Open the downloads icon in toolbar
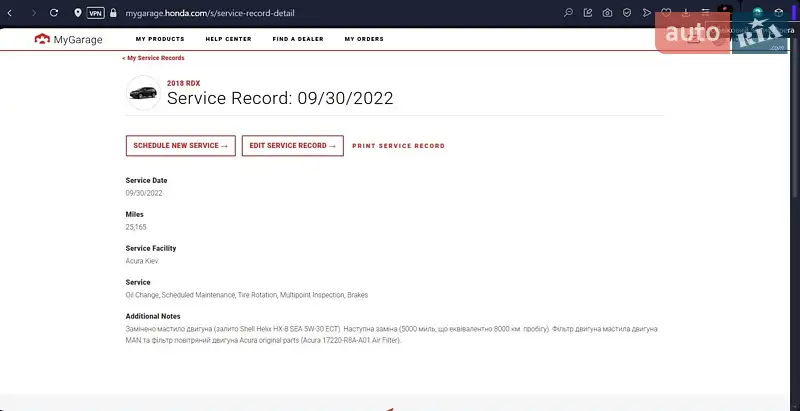The image size is (800, 411). click(x=684, y=13)
